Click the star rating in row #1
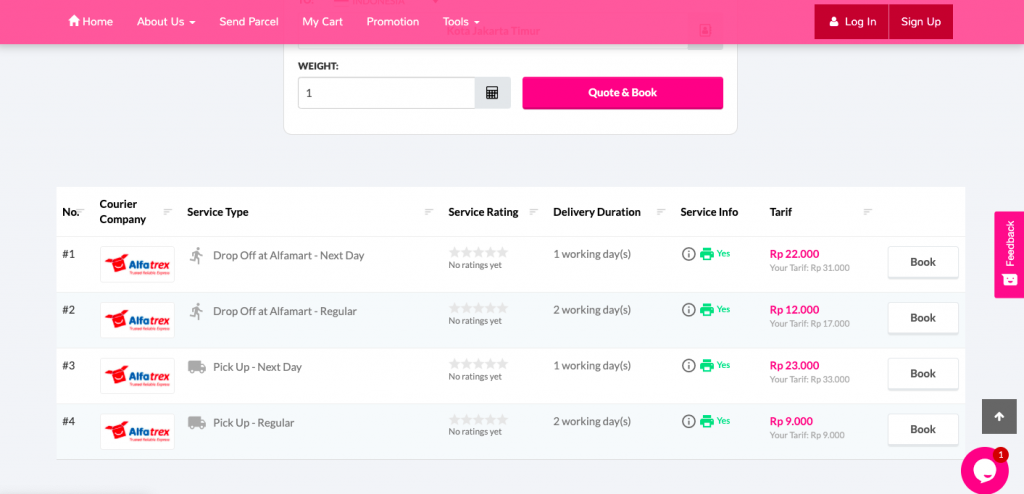 point(478,253)
